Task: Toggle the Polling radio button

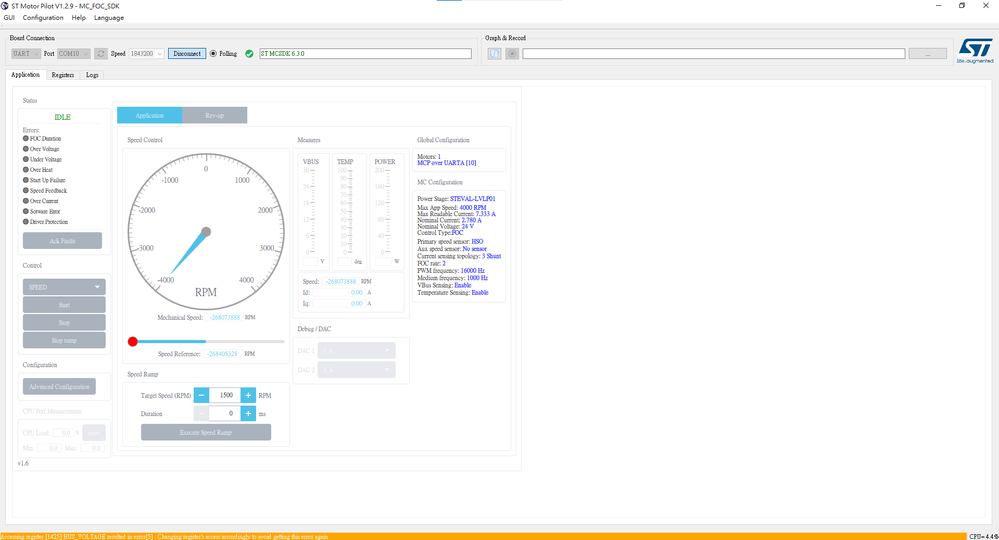Action: point(213,53)
